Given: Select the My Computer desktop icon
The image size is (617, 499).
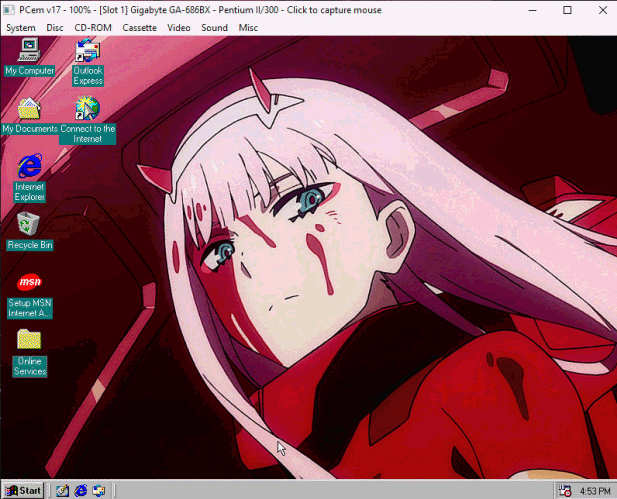Looking at the screenshot, I should 29,50.
